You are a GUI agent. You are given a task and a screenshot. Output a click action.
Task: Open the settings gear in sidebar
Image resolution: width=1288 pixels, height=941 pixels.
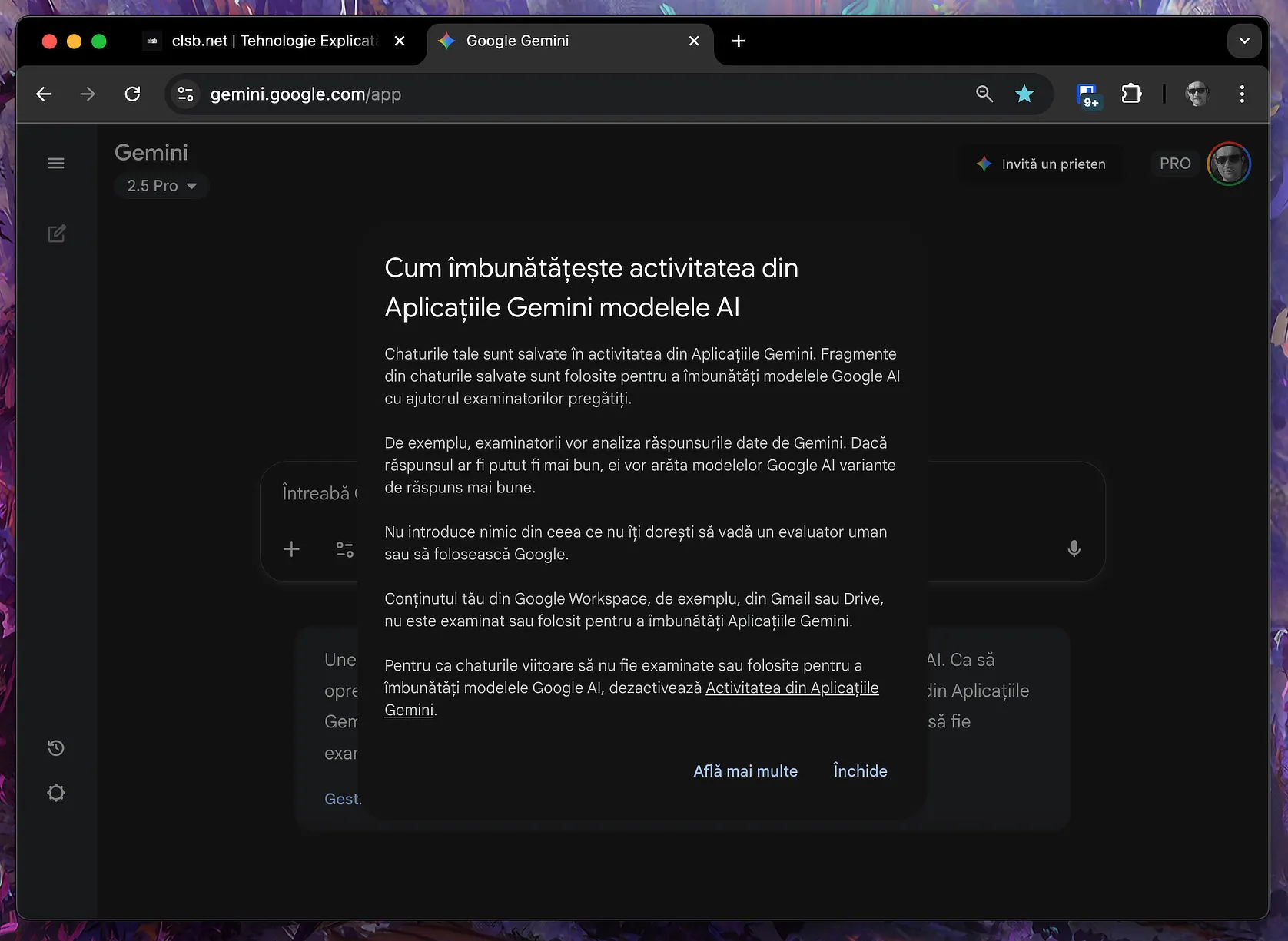[x=56, y=793]
